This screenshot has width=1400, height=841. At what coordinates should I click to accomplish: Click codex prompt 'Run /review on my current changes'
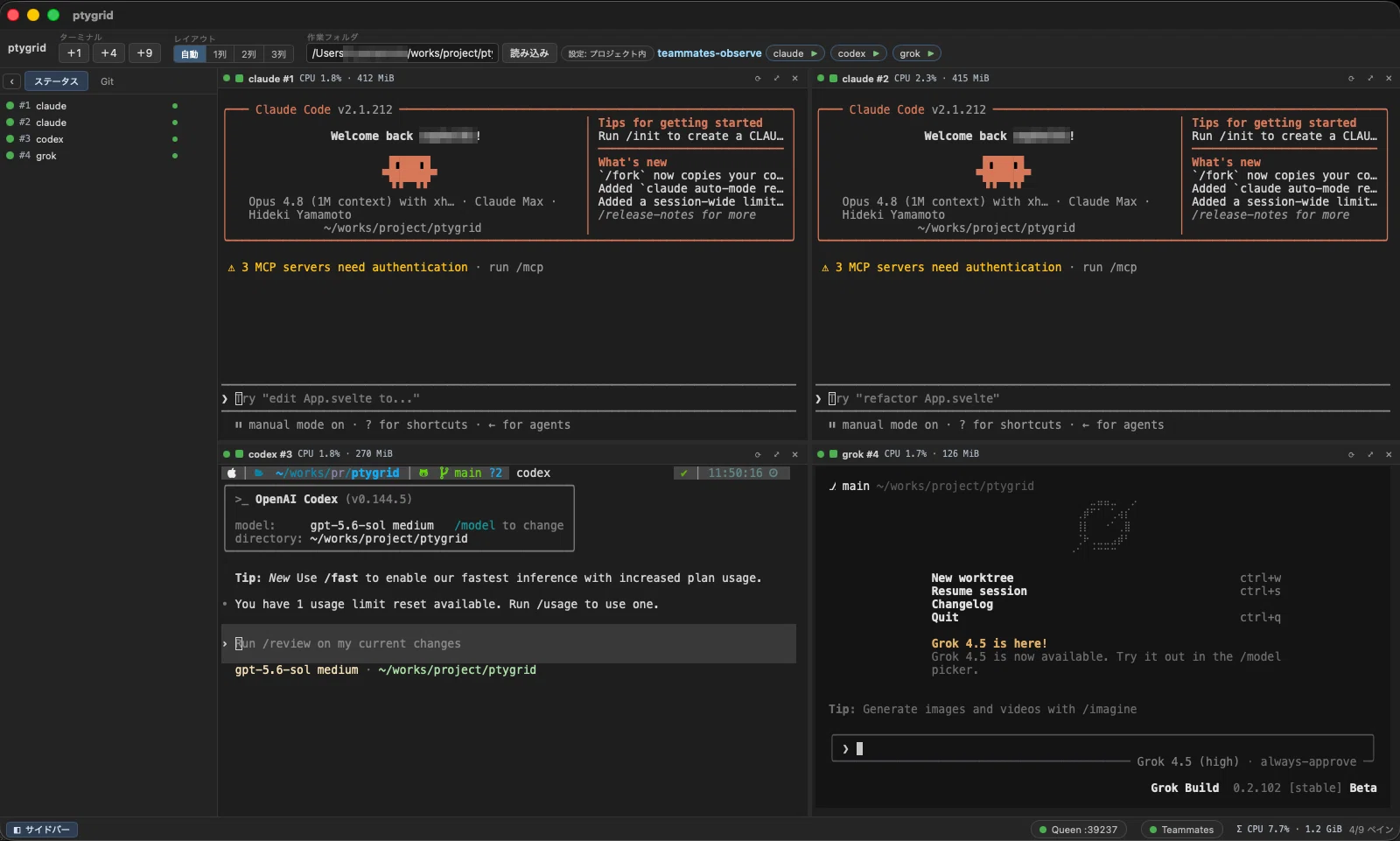tap(508, 643)
